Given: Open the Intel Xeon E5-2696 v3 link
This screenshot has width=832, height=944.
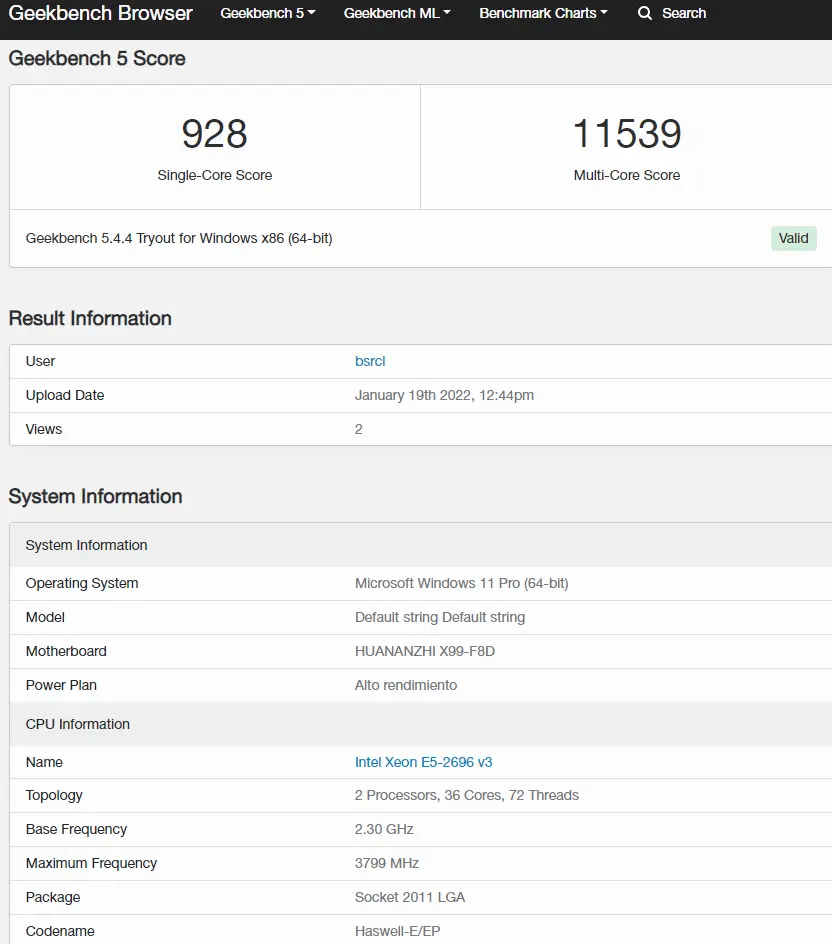Looking at the screenshot, I should pos(424,762).
